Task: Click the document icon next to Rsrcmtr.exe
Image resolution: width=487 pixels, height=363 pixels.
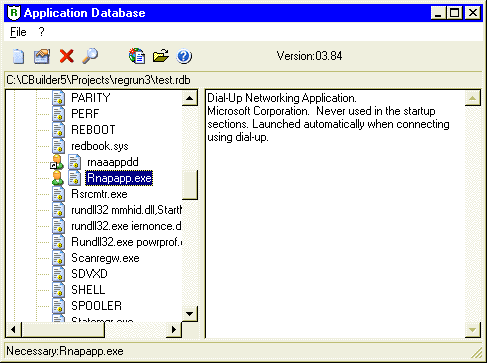Action: 59,194
